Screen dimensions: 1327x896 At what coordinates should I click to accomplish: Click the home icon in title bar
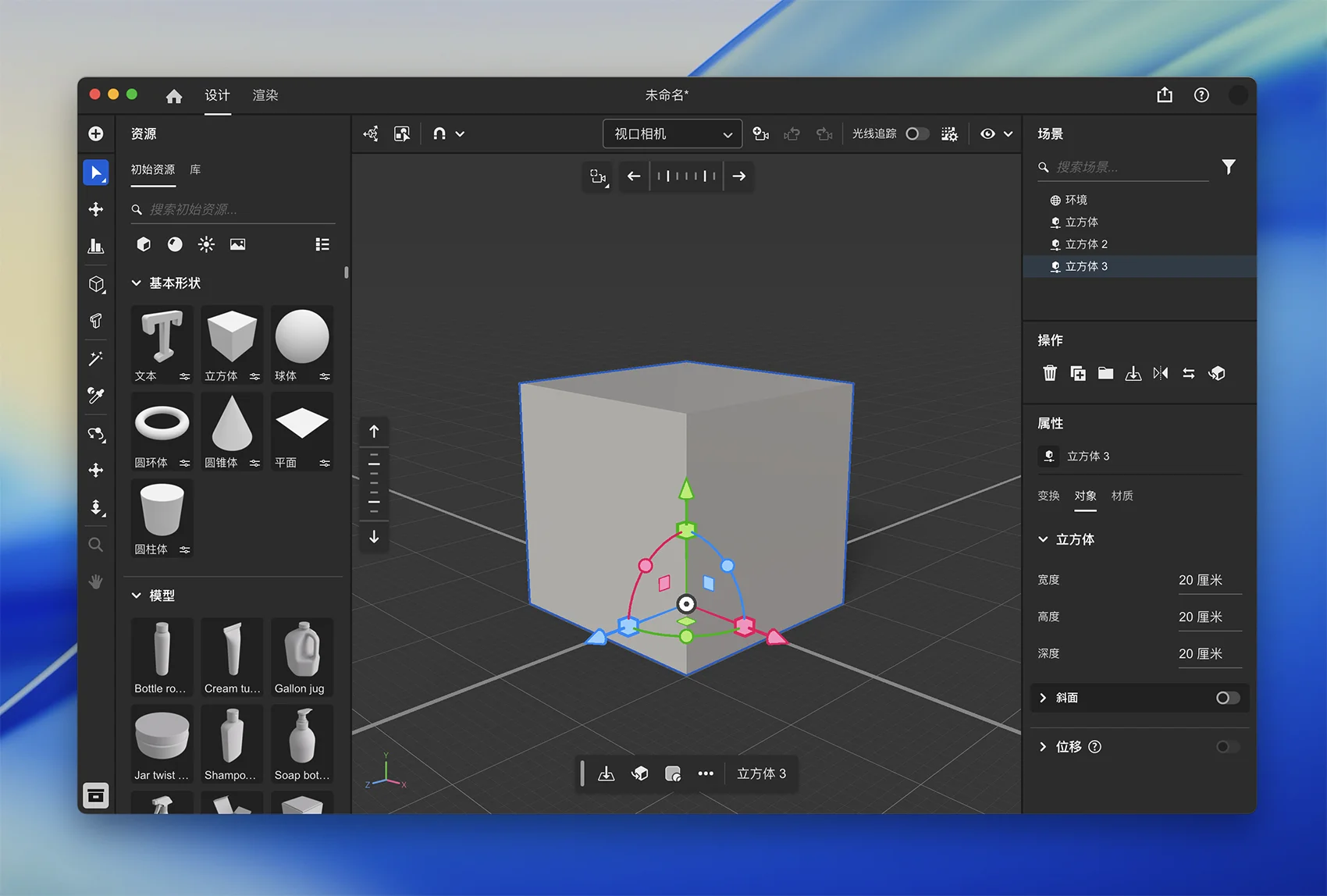(174, 96)
